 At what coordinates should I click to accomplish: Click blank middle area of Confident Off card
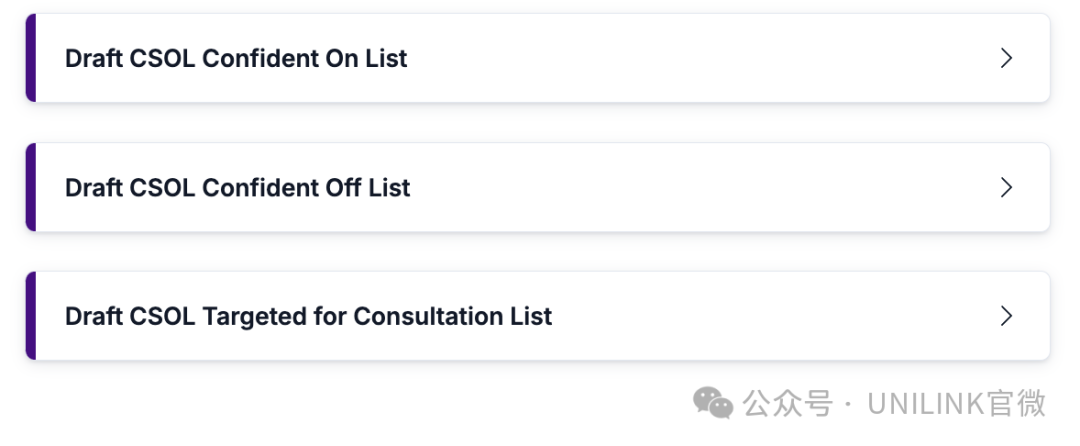click(700, 187)
